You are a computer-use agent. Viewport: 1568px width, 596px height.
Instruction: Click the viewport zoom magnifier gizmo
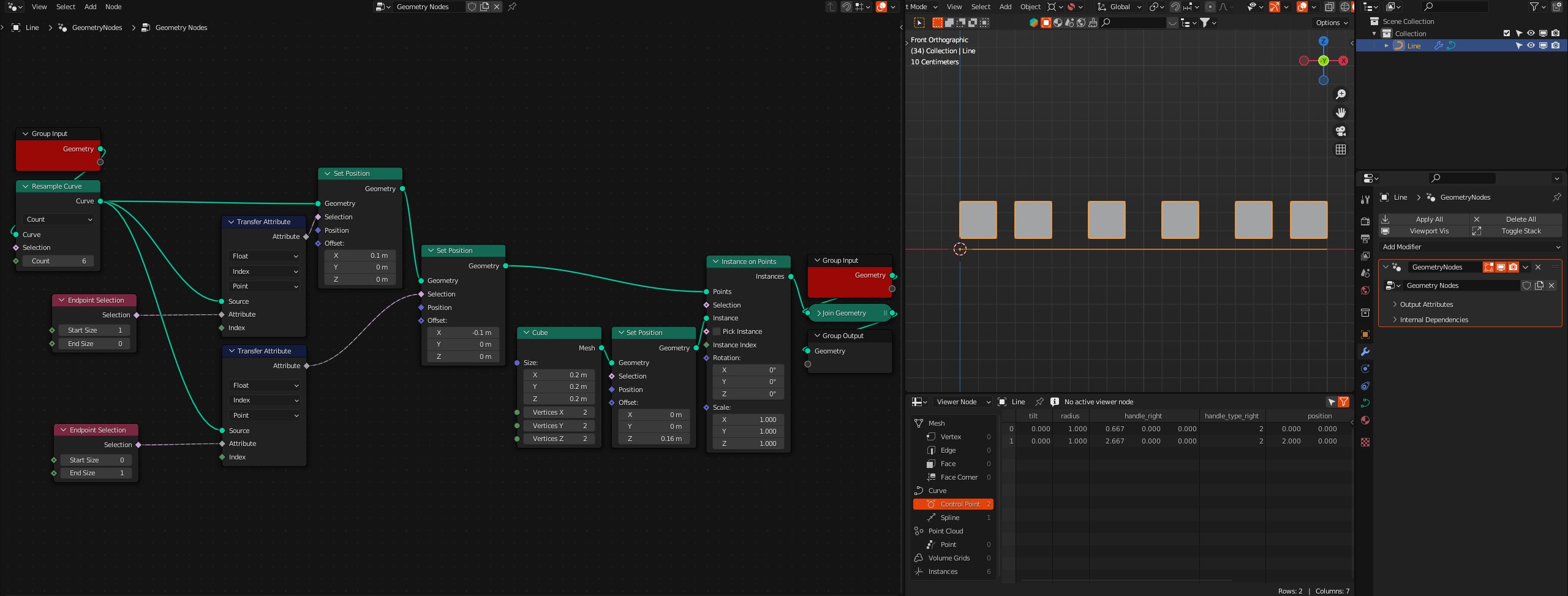1340,94
